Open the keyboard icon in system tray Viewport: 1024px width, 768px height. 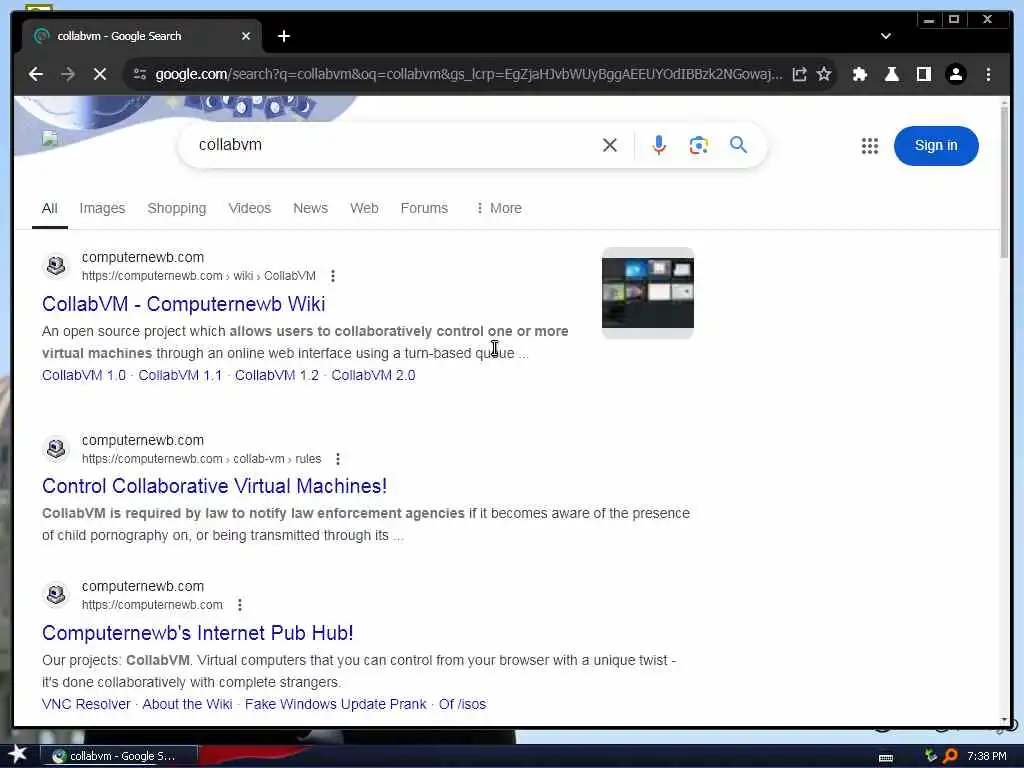point(886,758)
